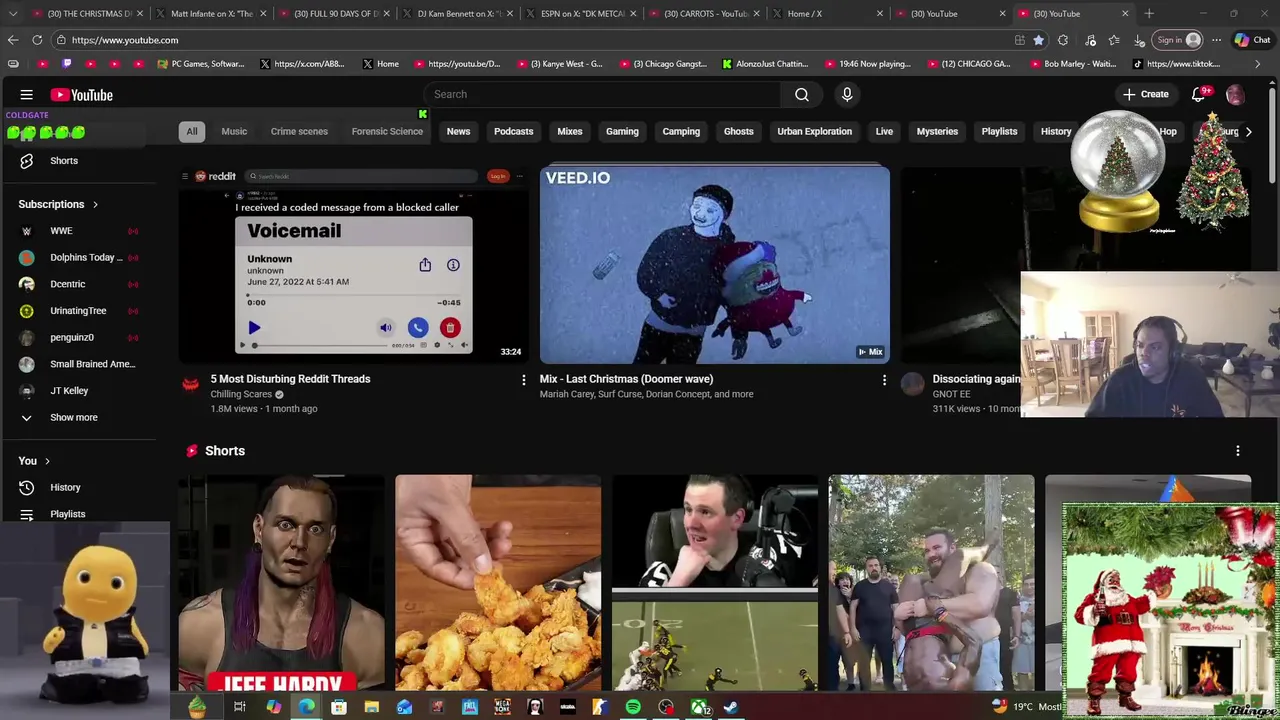
Task: Click the search magnifier button
Action: point(802,94)
